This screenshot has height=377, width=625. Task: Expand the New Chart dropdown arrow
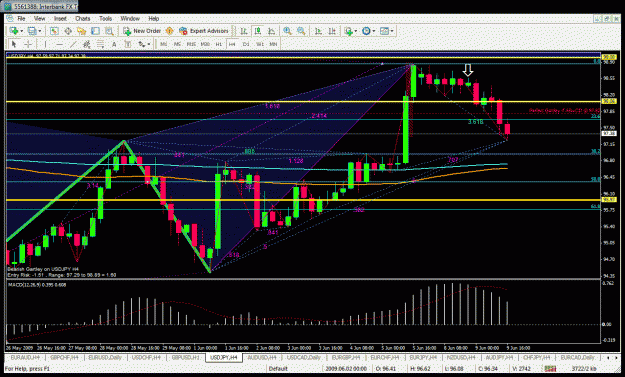(22, 31)
